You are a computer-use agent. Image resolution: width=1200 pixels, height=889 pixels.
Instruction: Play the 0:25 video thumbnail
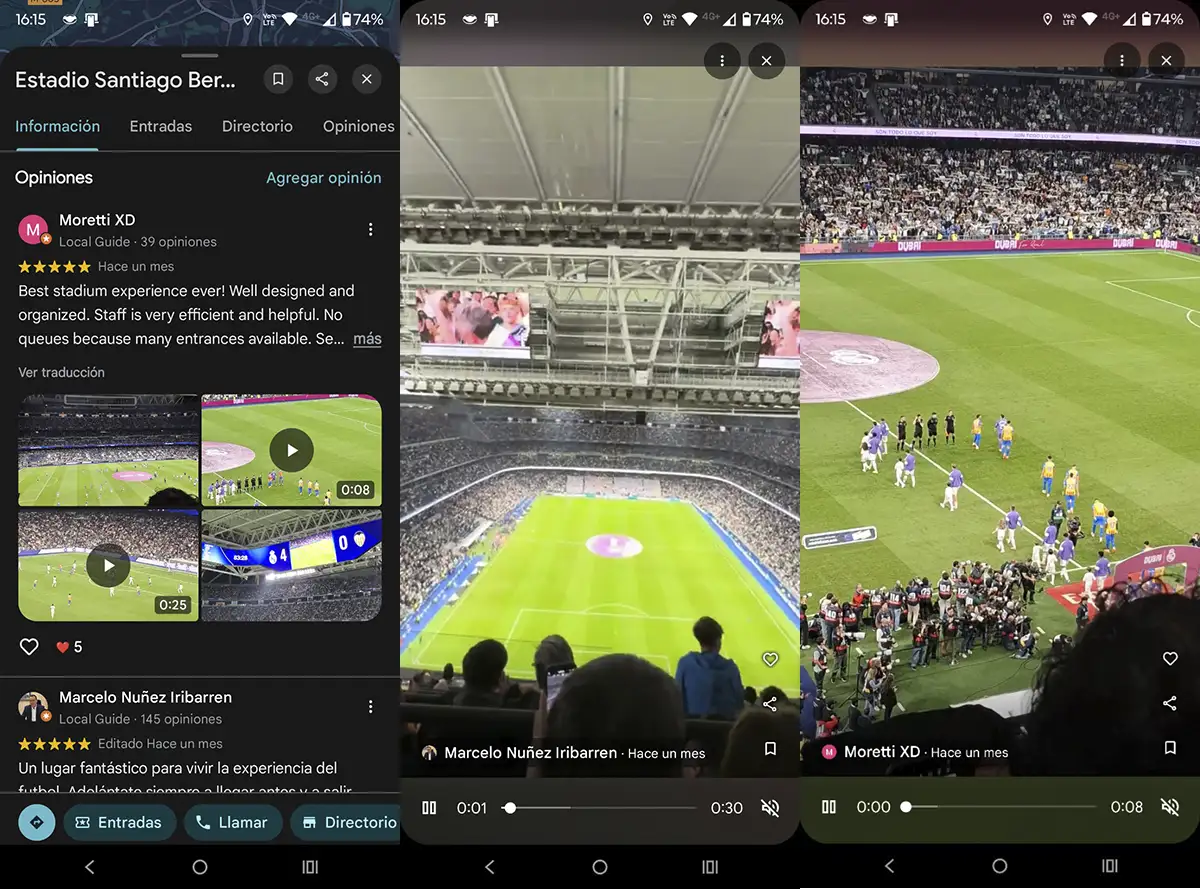pos(108,566)
